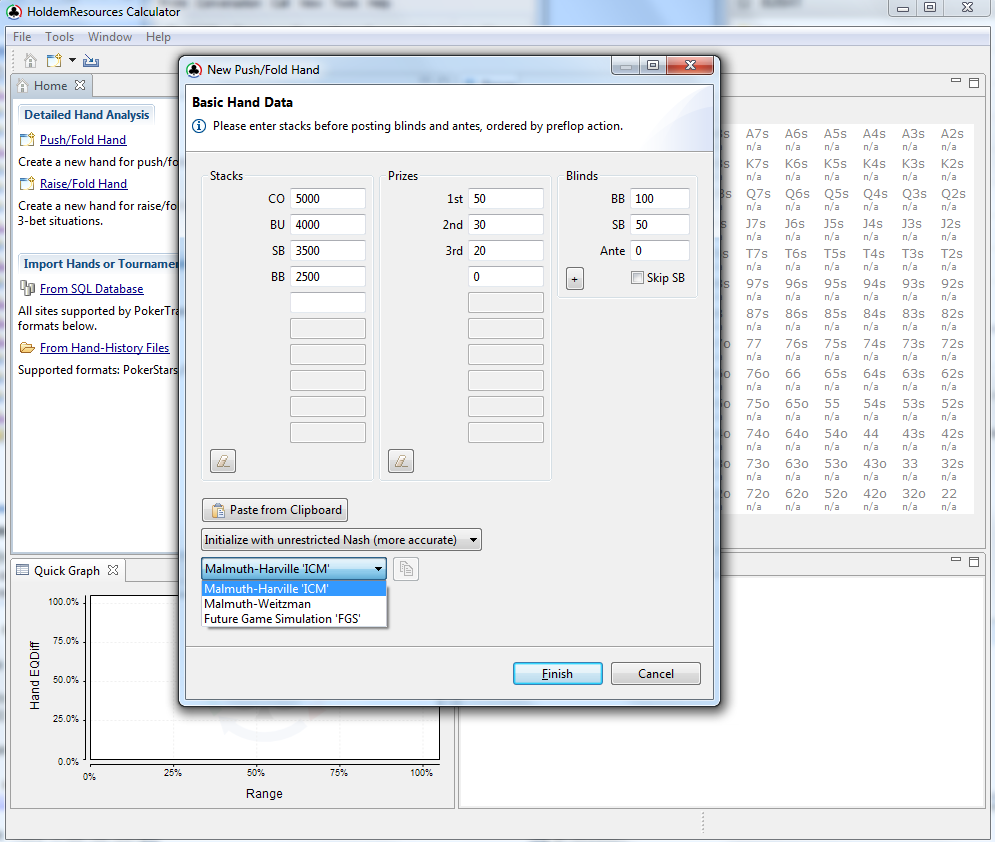
Task: Open the Nash initialization dropdown
Action: pos(341,540)
